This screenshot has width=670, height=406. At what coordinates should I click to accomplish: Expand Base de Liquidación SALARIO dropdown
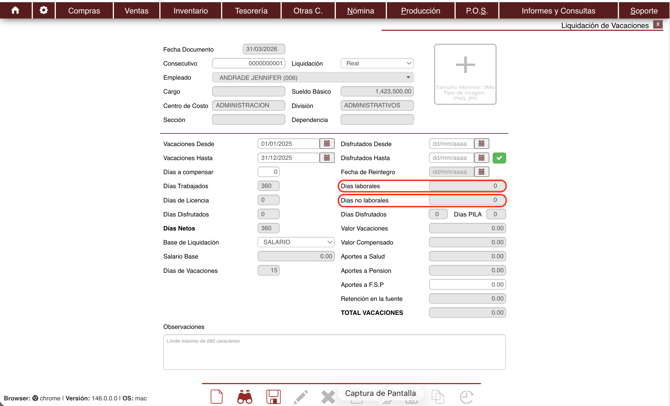coord(296,242)
